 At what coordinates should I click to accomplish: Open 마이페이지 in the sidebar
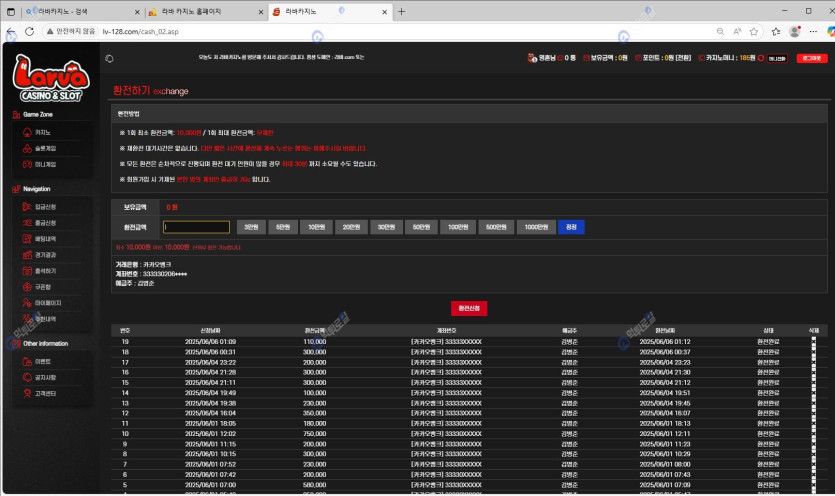[47, 302]
